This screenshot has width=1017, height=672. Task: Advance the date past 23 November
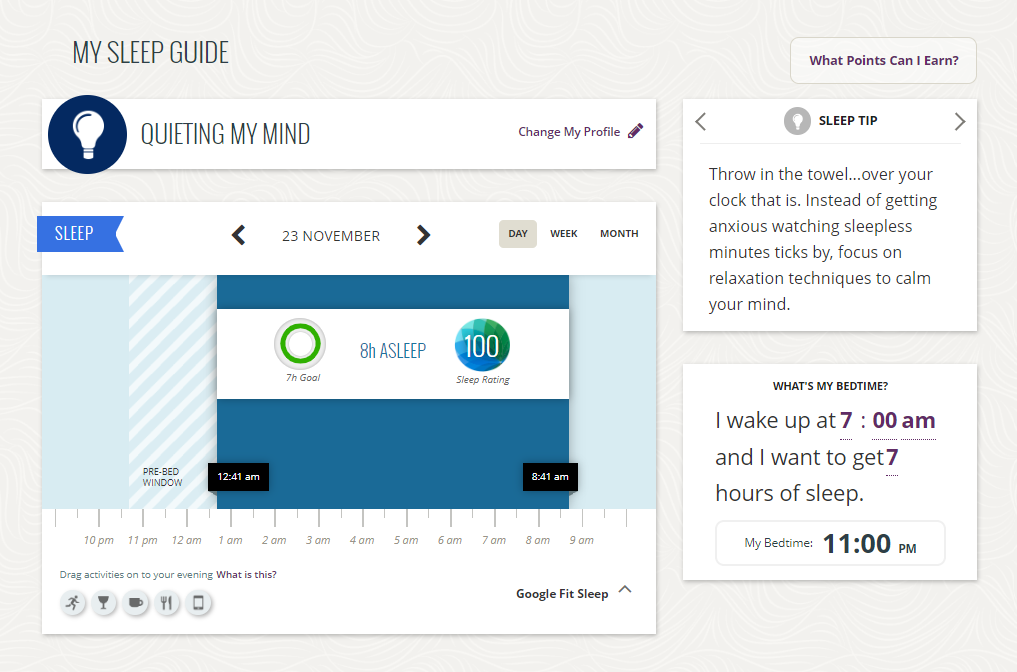(423, 235)
